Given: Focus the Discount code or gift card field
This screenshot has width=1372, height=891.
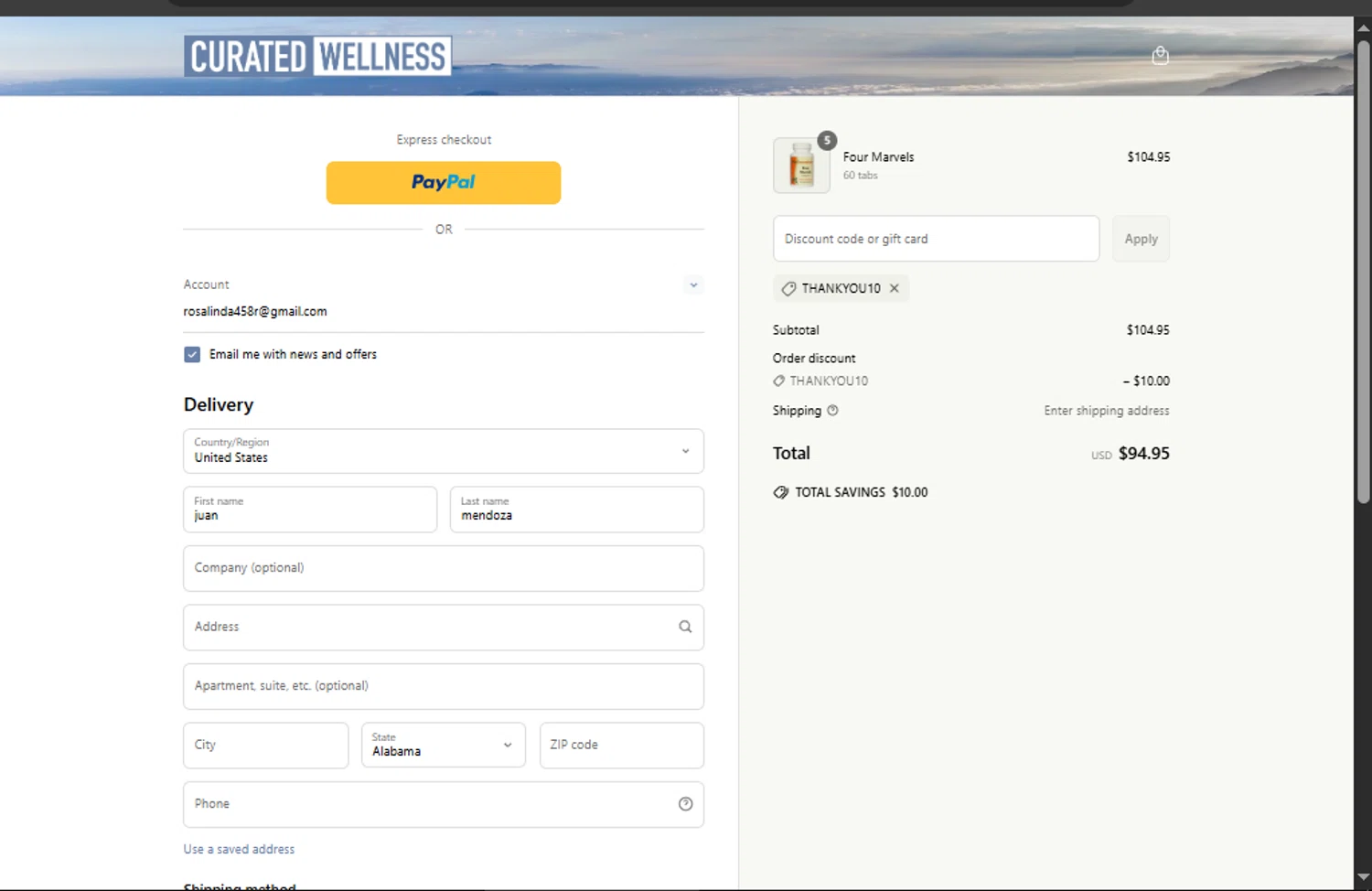Looking at the screenshot, I should pos(936,239).
